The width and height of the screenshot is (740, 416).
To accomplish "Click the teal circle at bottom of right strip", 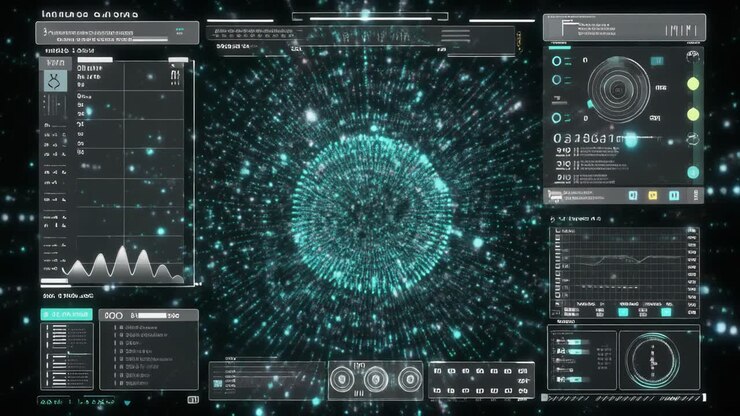I will (x=693, y=172).
